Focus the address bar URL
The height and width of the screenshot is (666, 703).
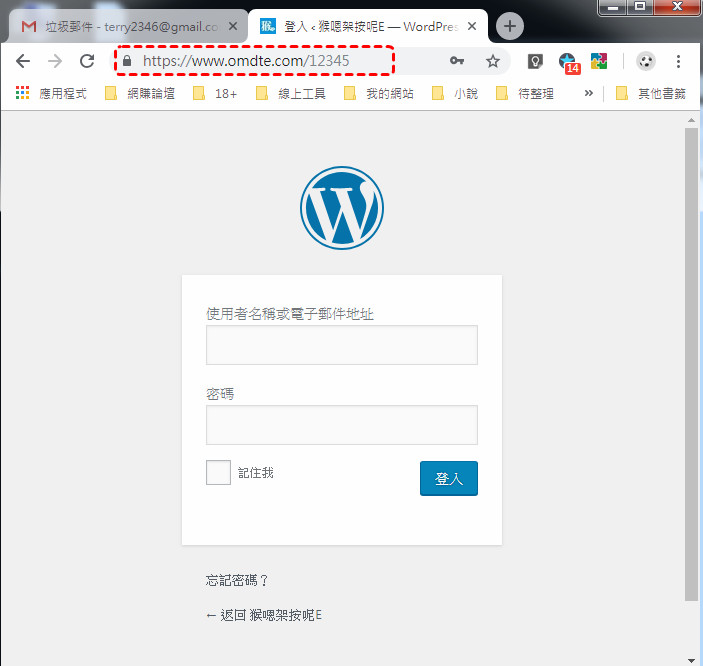point(246,61)
